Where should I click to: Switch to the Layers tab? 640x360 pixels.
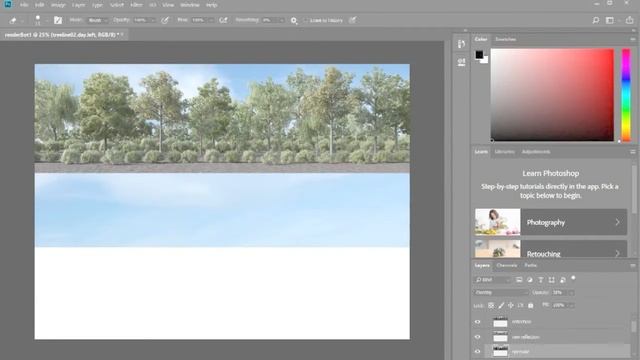click(482, 265)
